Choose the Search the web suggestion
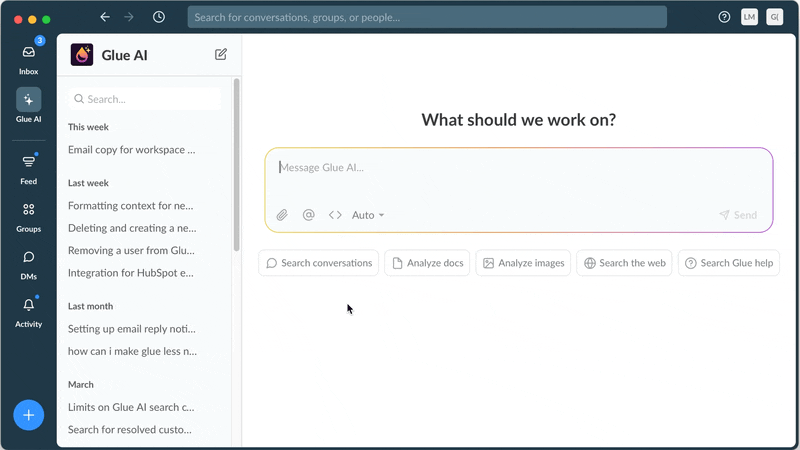The width and height of the screenshot is (800, 450). pyautogui.click(x=624, y=263)
